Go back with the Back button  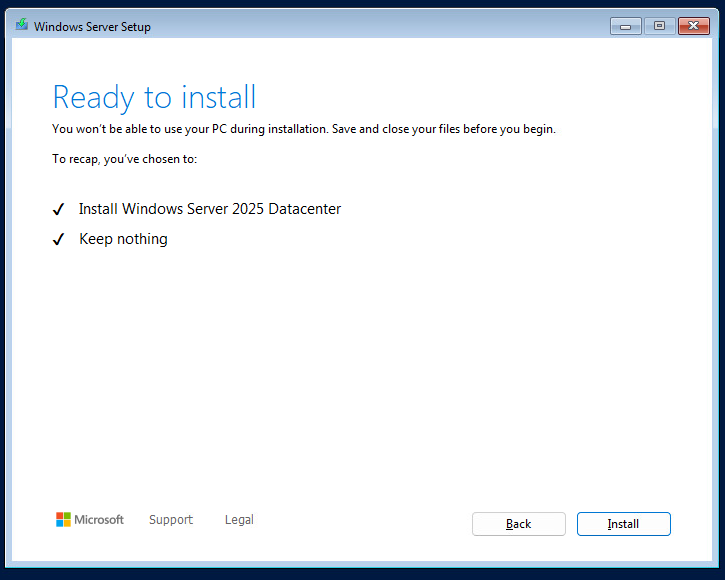518,524
